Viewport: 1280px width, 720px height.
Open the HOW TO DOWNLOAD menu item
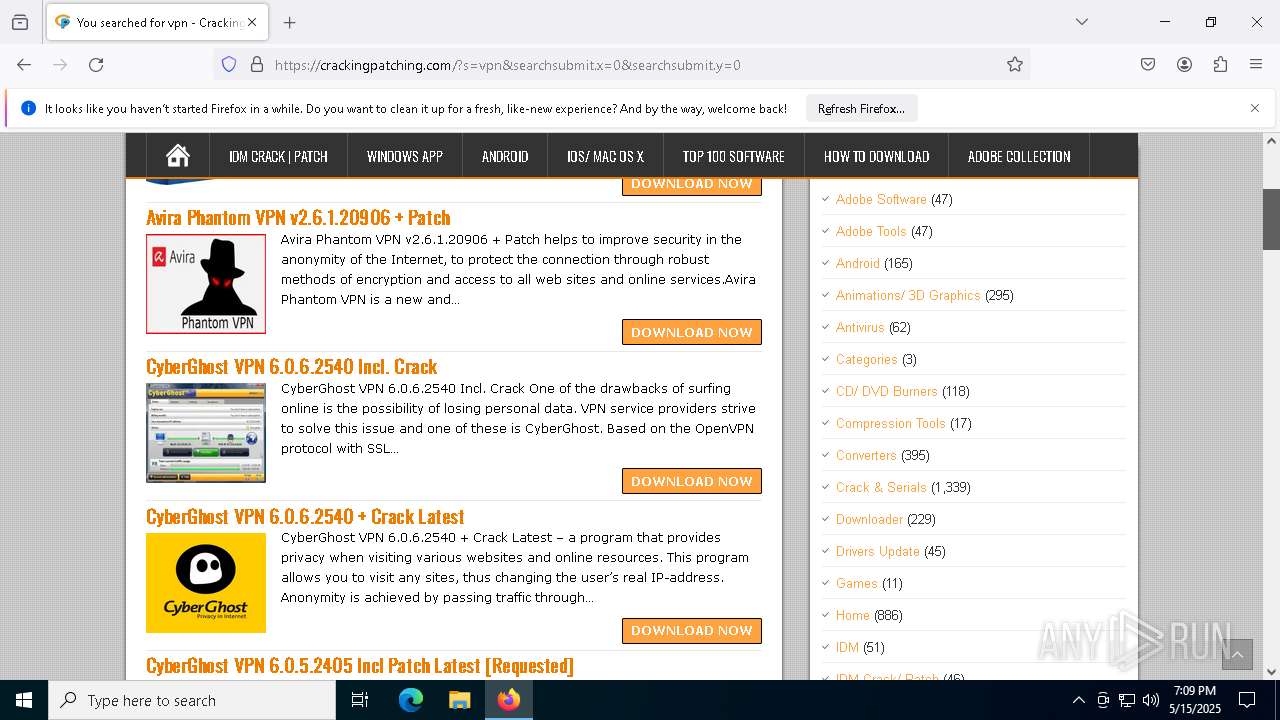877,156
